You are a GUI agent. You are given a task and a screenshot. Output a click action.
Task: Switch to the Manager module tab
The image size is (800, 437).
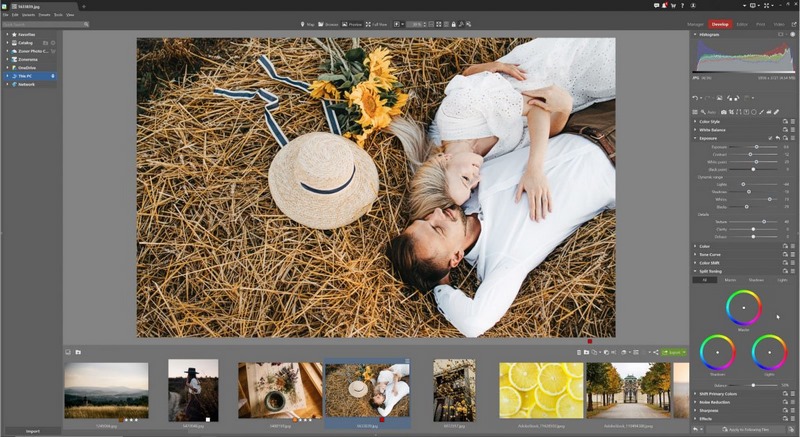[695, 24]
